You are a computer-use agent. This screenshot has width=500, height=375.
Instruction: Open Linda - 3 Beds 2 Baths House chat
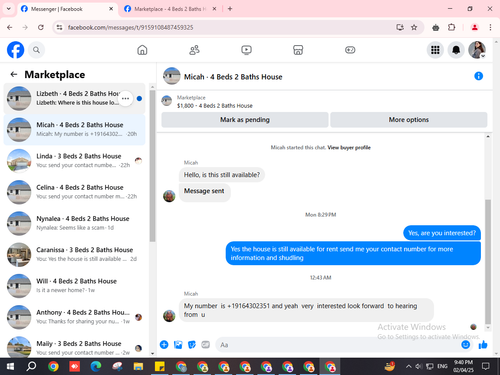74,161
